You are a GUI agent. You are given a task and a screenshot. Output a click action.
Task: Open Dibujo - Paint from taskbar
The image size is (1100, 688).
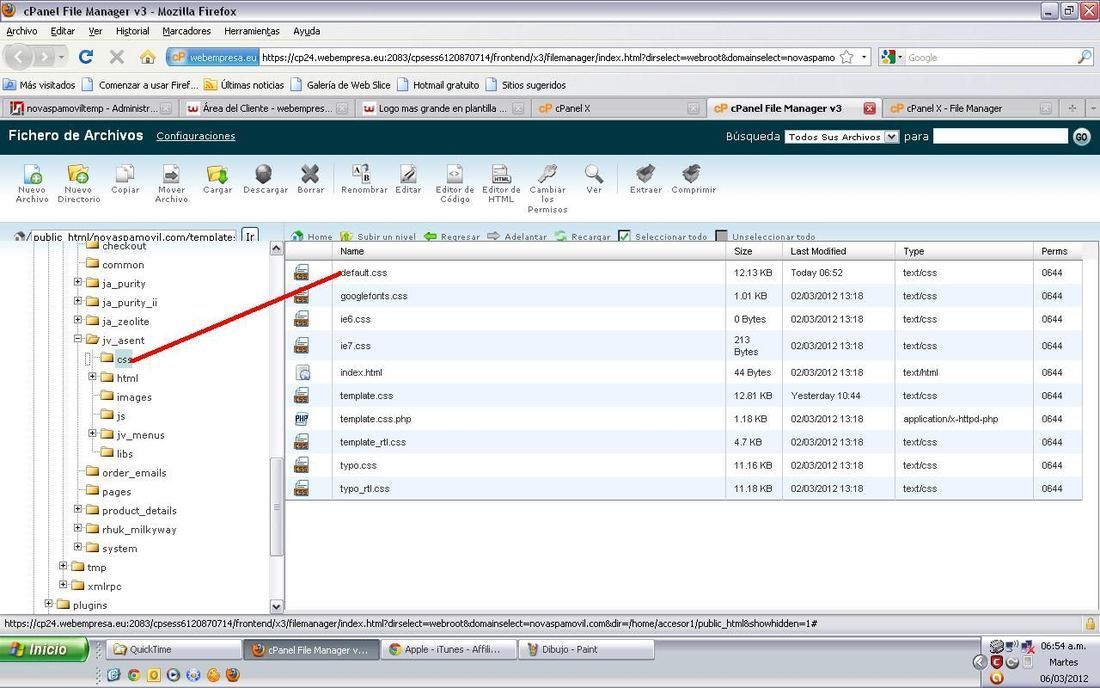(586, 649)
